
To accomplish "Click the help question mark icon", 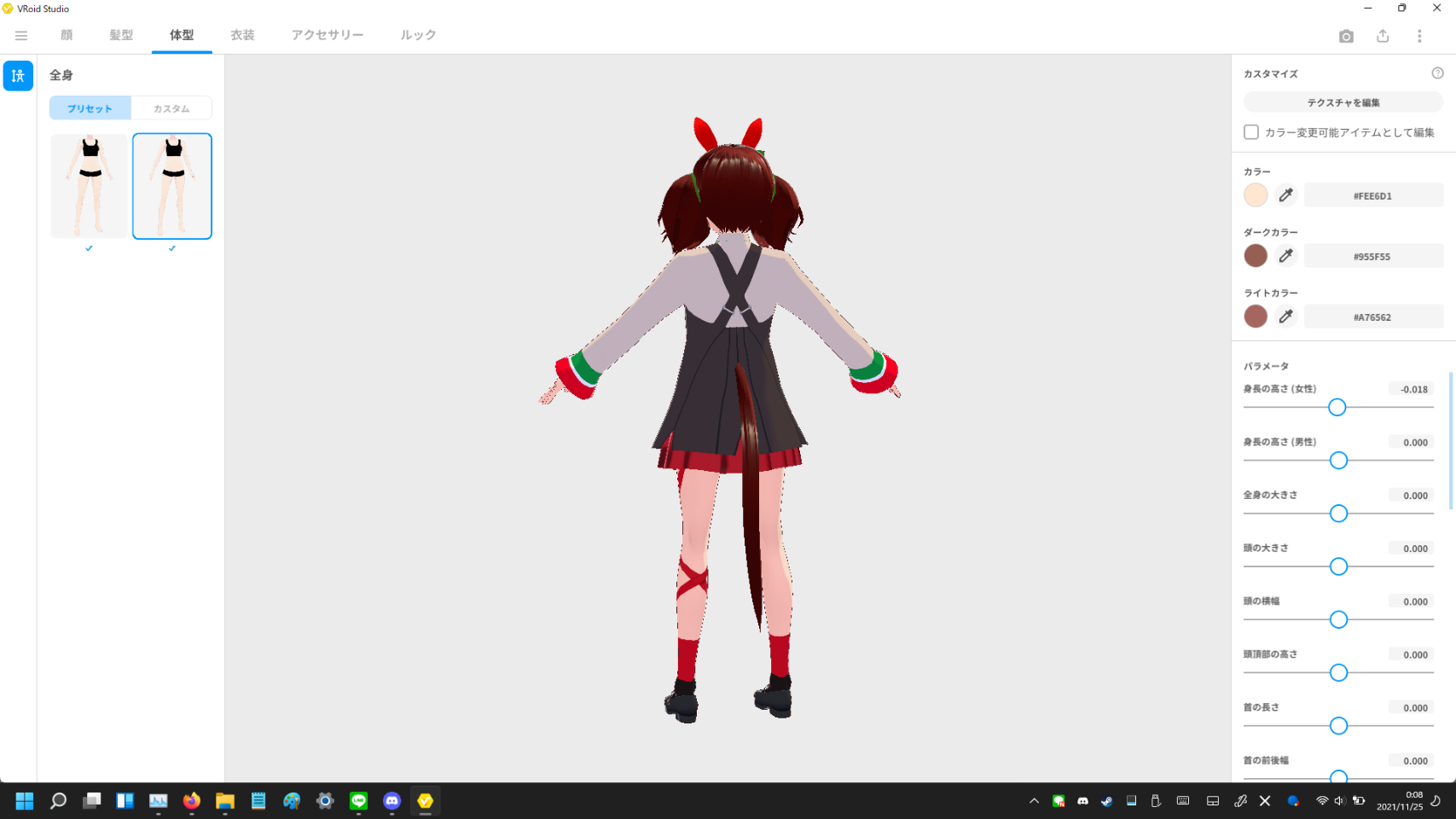I will (1437, 73).
